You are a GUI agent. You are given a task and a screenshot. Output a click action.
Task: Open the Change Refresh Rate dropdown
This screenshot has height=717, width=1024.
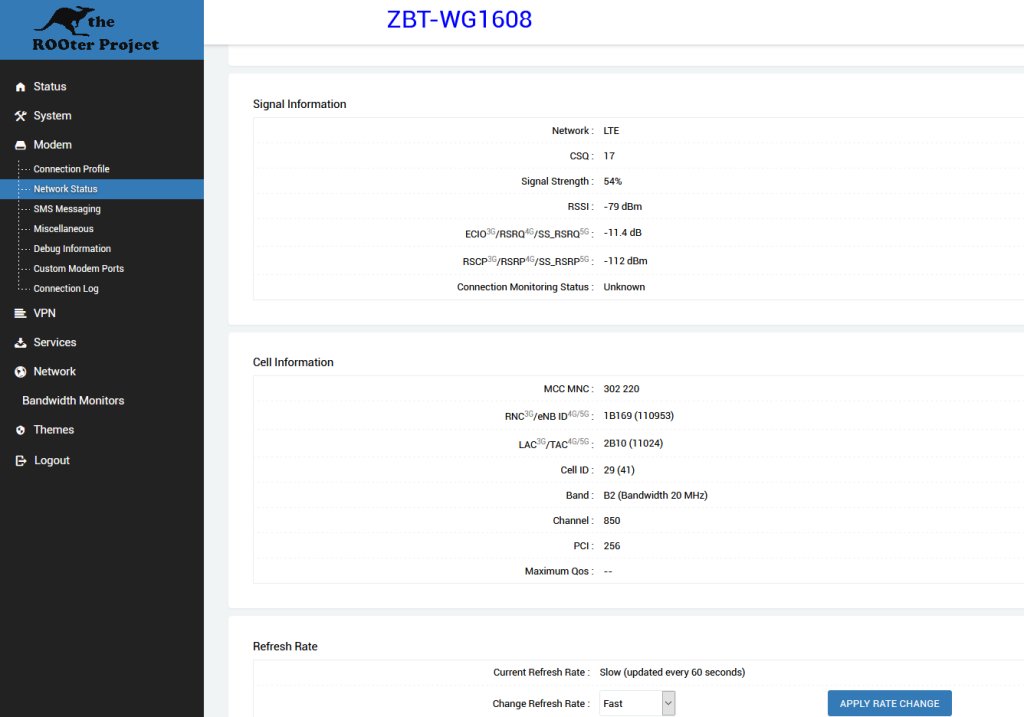tap(637, 703)
